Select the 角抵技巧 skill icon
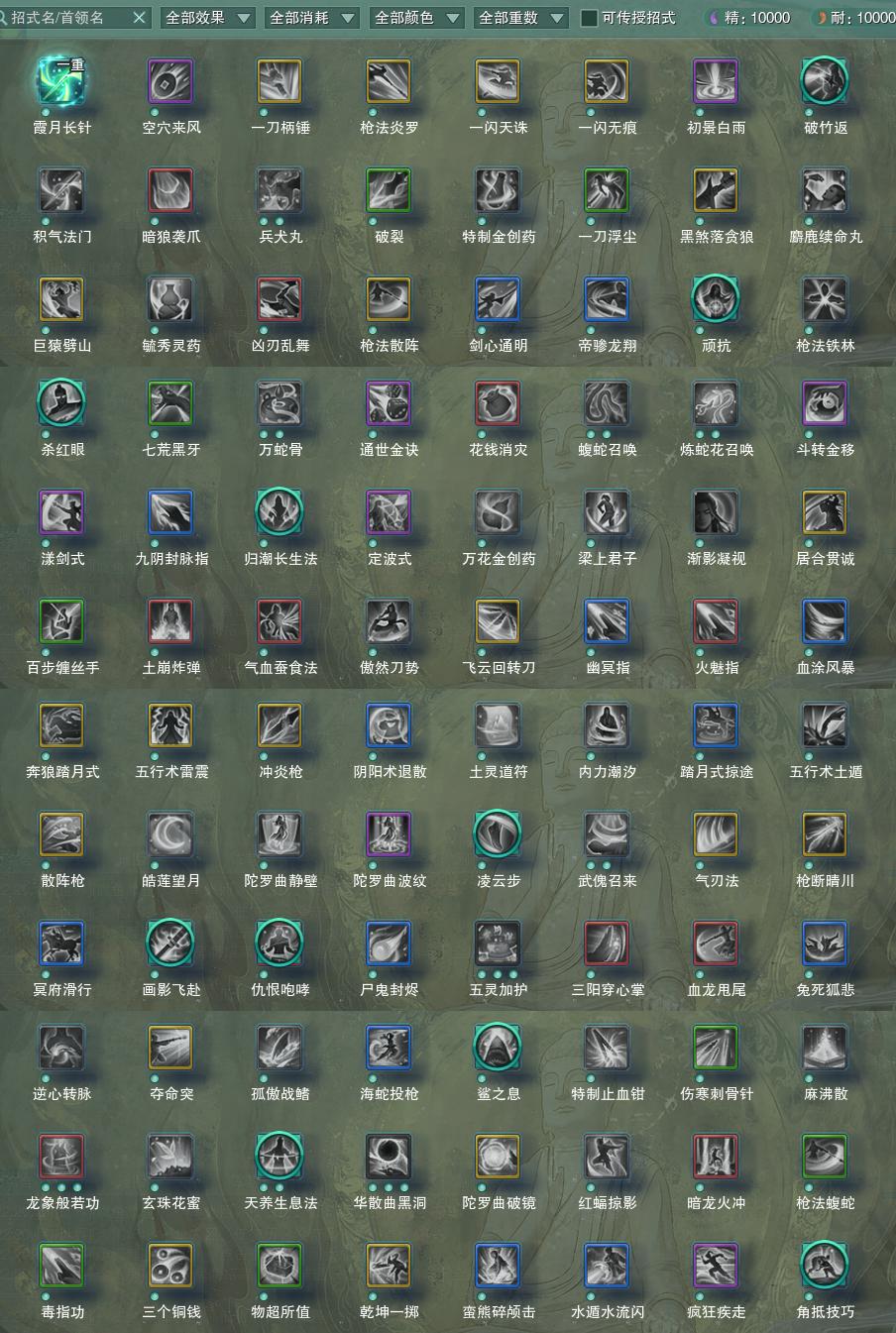The width and height of the screenshot is (896, 1333). 825,1266
